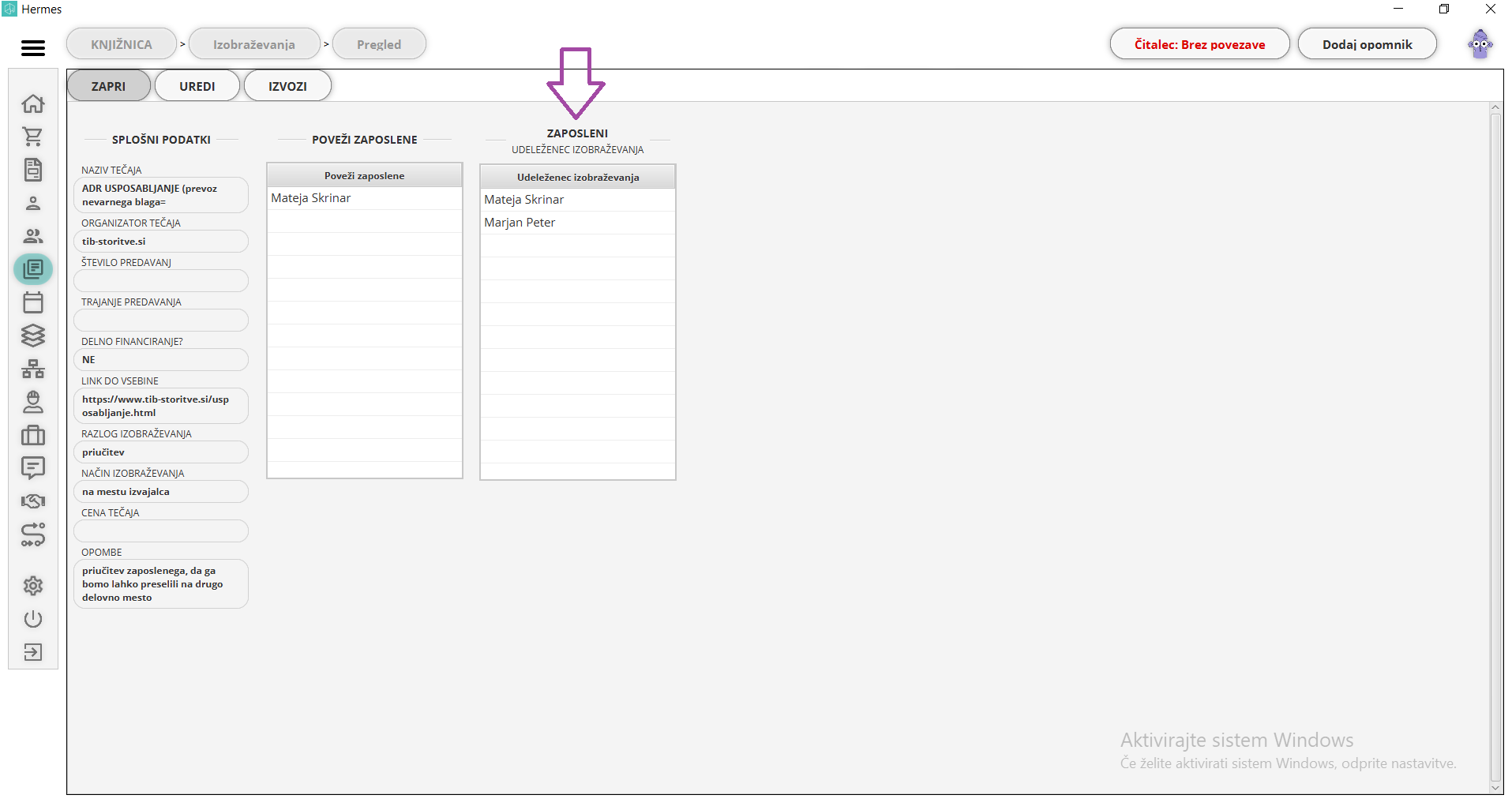Click the Čitalec: Brez povezave button
The height and width of the screenshot is (810, 1512).
1199,44
